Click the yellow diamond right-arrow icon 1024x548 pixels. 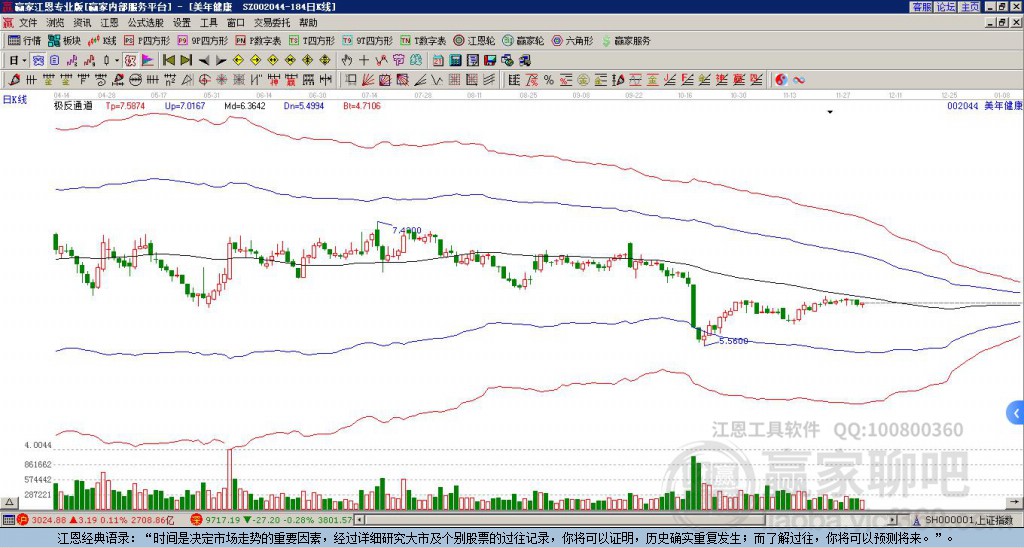point(255,61)
